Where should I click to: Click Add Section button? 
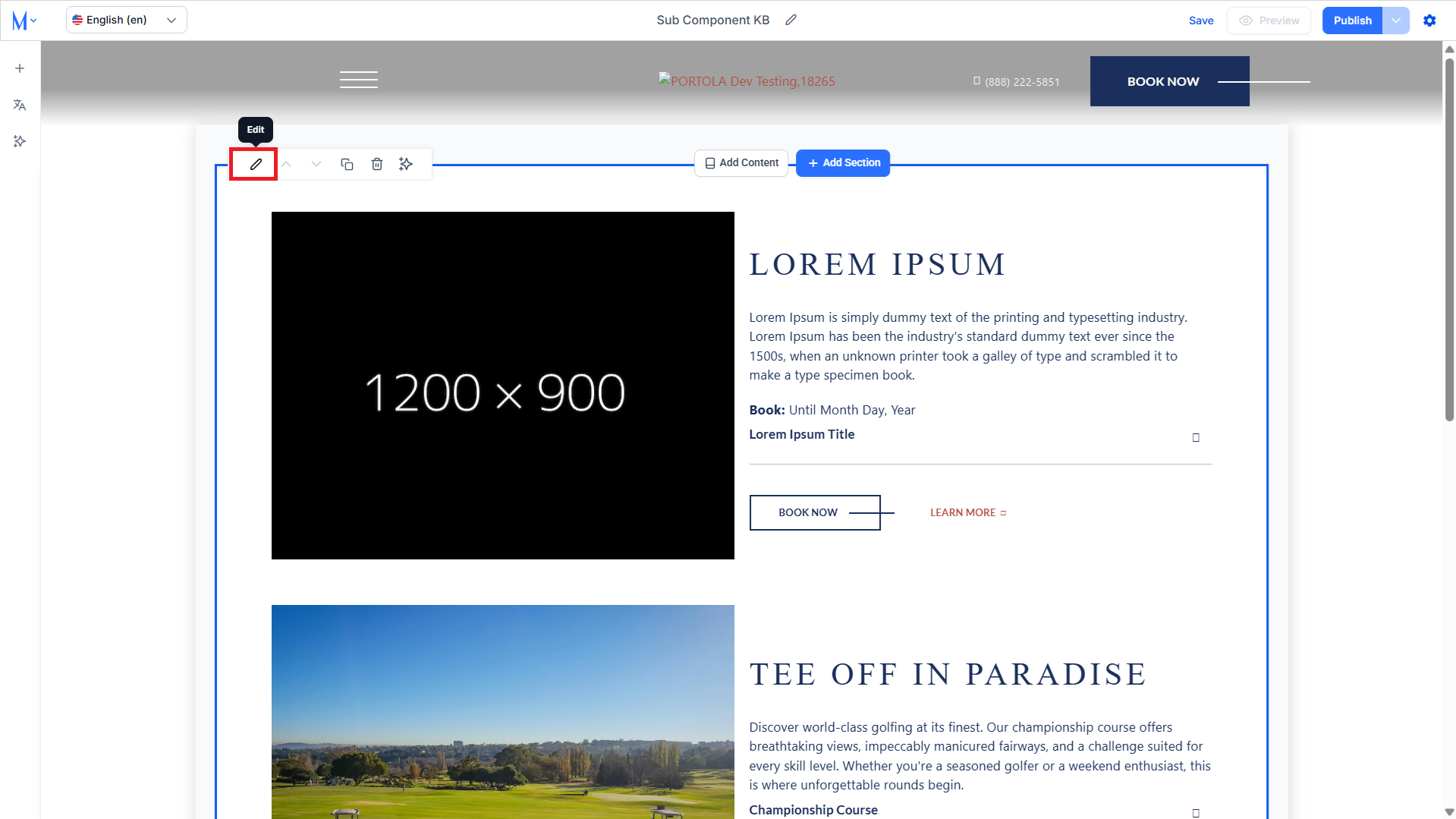(x=843, y=163)
